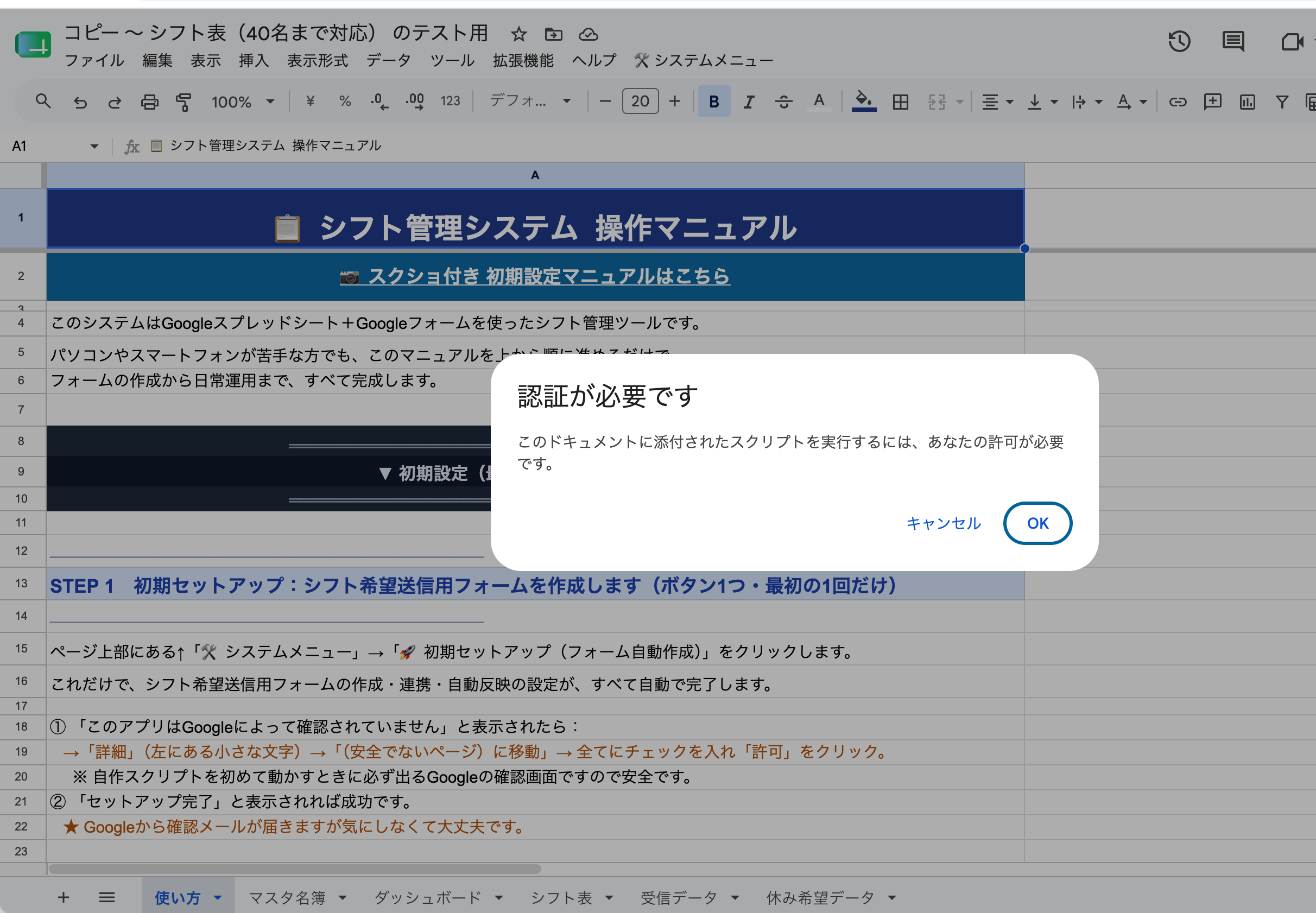Open the all sheets list icon
This screenshot has width=1316, height=913.
pyautogui.click(x=107, y=897)
